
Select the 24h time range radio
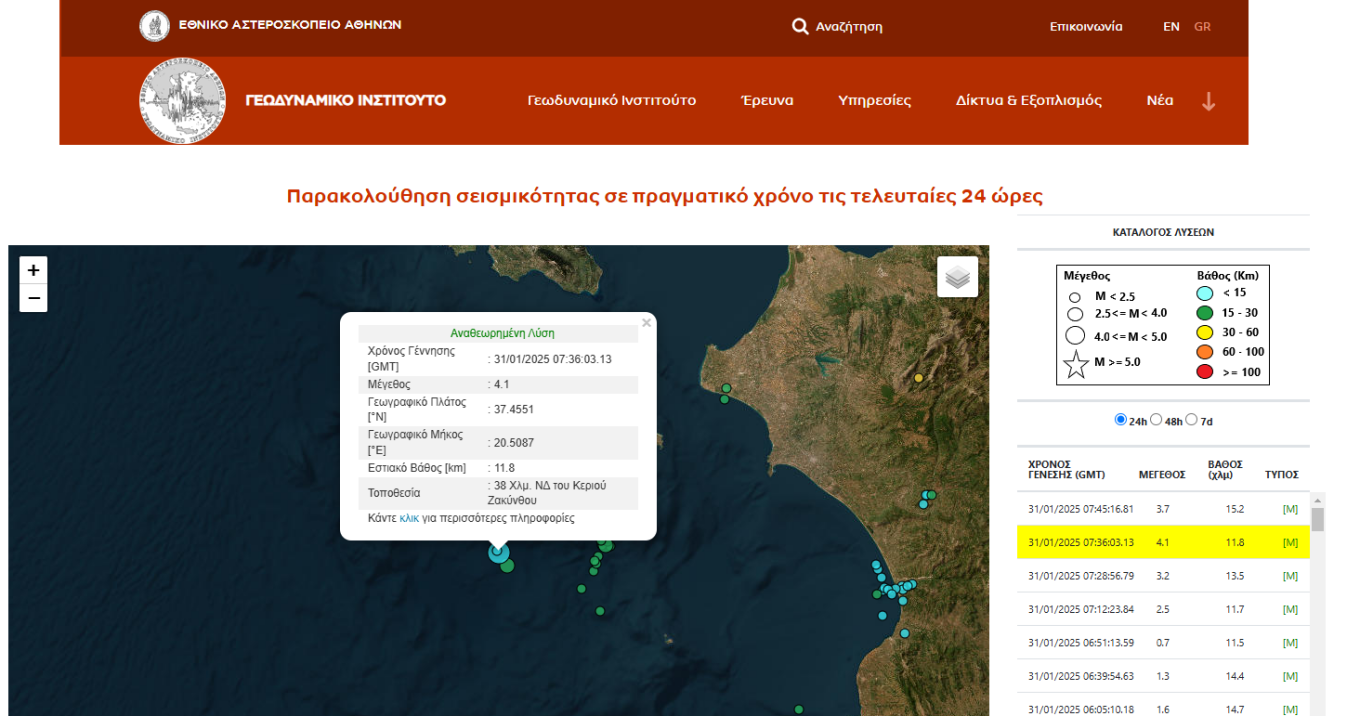coord(1120,420)
